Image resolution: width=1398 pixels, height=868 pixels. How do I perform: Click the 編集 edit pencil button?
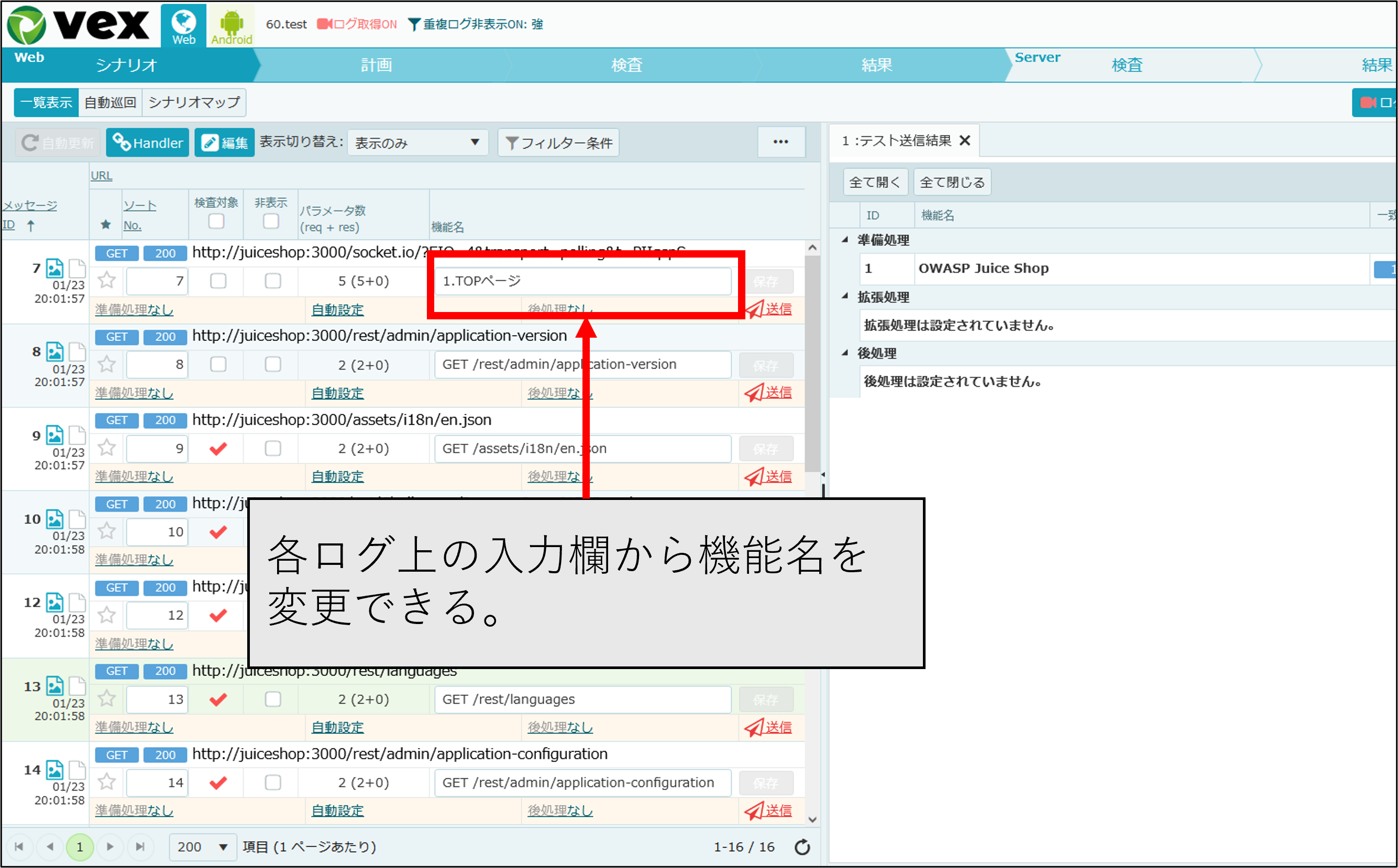click(225, 142)
